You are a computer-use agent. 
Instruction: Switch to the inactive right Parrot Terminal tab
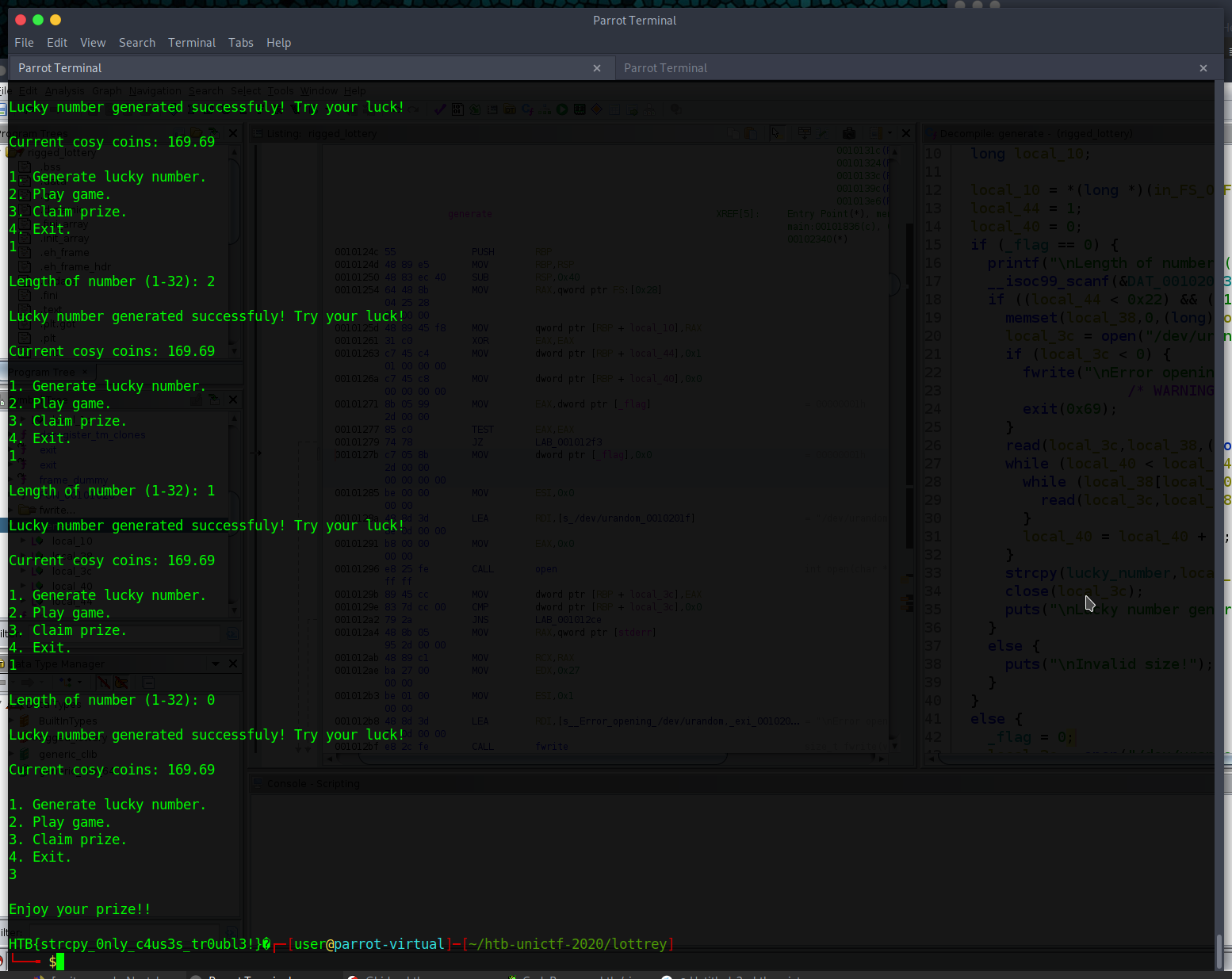[x=904, y=68]
